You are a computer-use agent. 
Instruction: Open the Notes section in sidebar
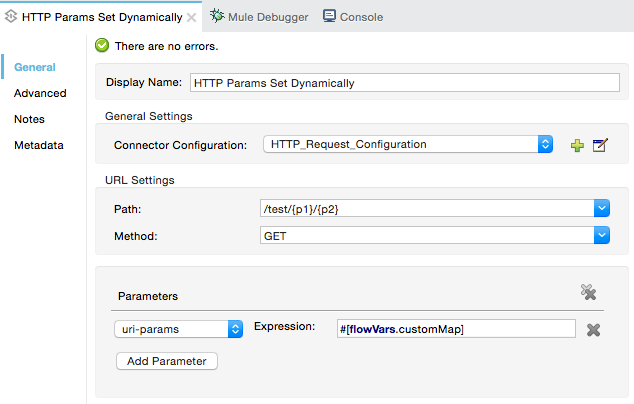(x=29, y=119)
